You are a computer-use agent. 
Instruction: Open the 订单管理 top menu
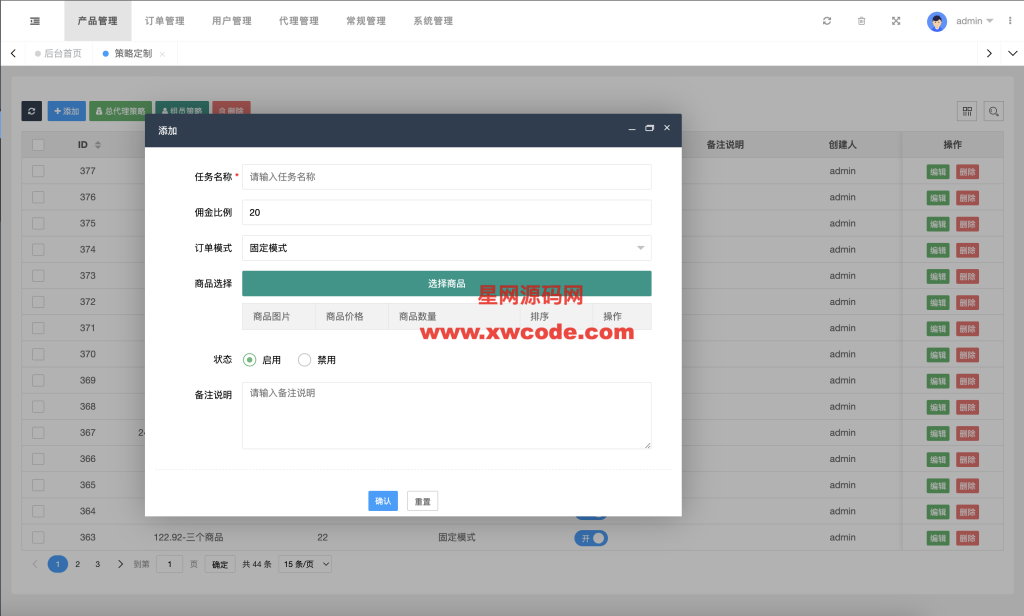pyautogui.click(x=164, y=21)
